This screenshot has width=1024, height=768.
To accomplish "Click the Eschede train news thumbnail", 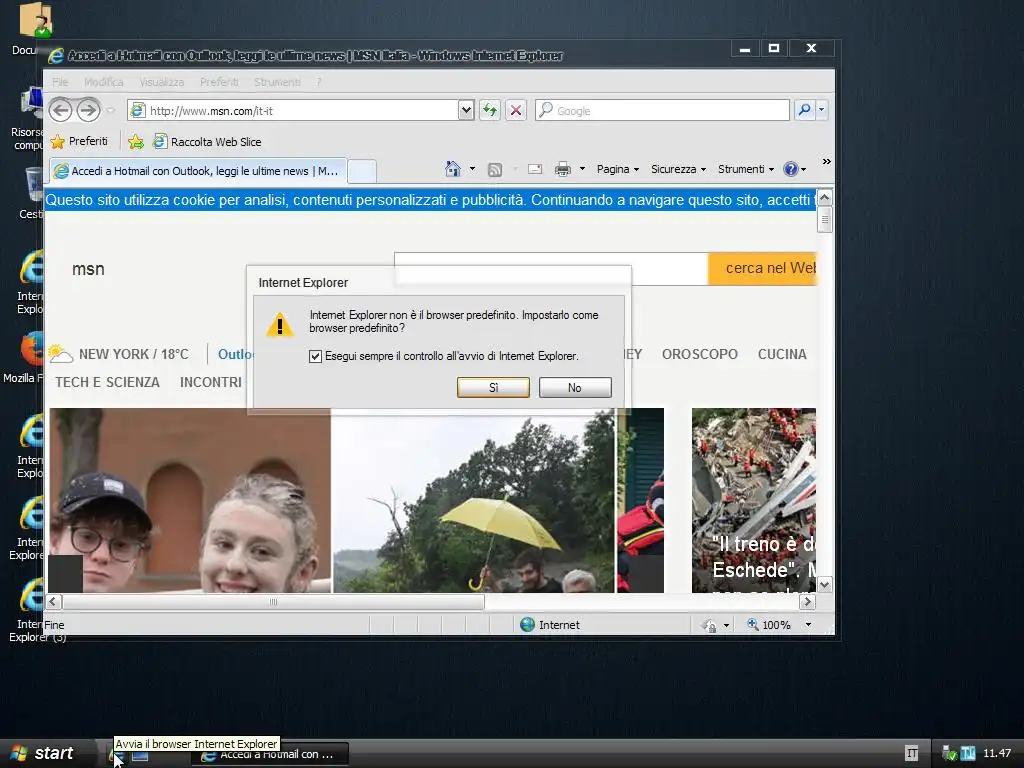I will (754, 500).
